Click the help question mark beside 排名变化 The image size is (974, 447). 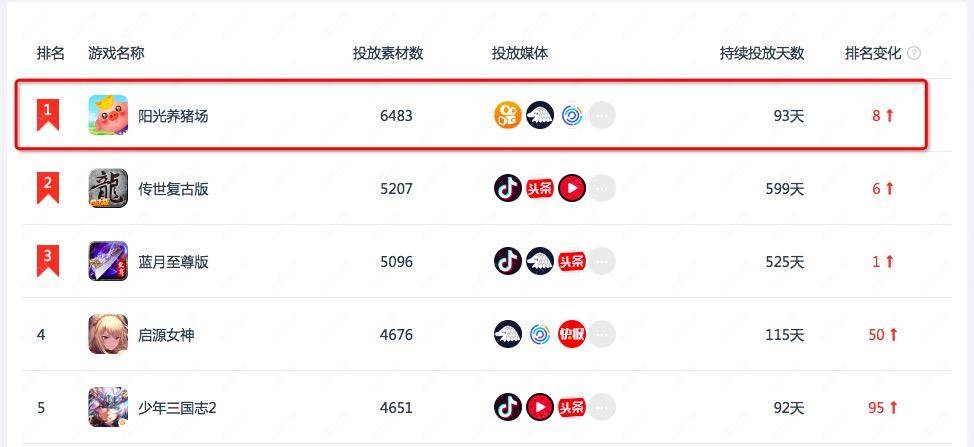[914, 53]
